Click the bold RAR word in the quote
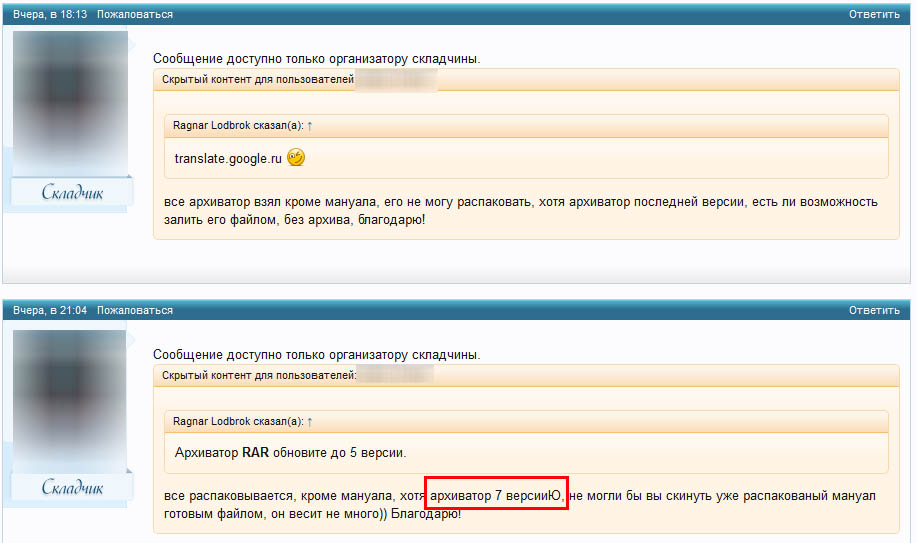 coord(256,453)
